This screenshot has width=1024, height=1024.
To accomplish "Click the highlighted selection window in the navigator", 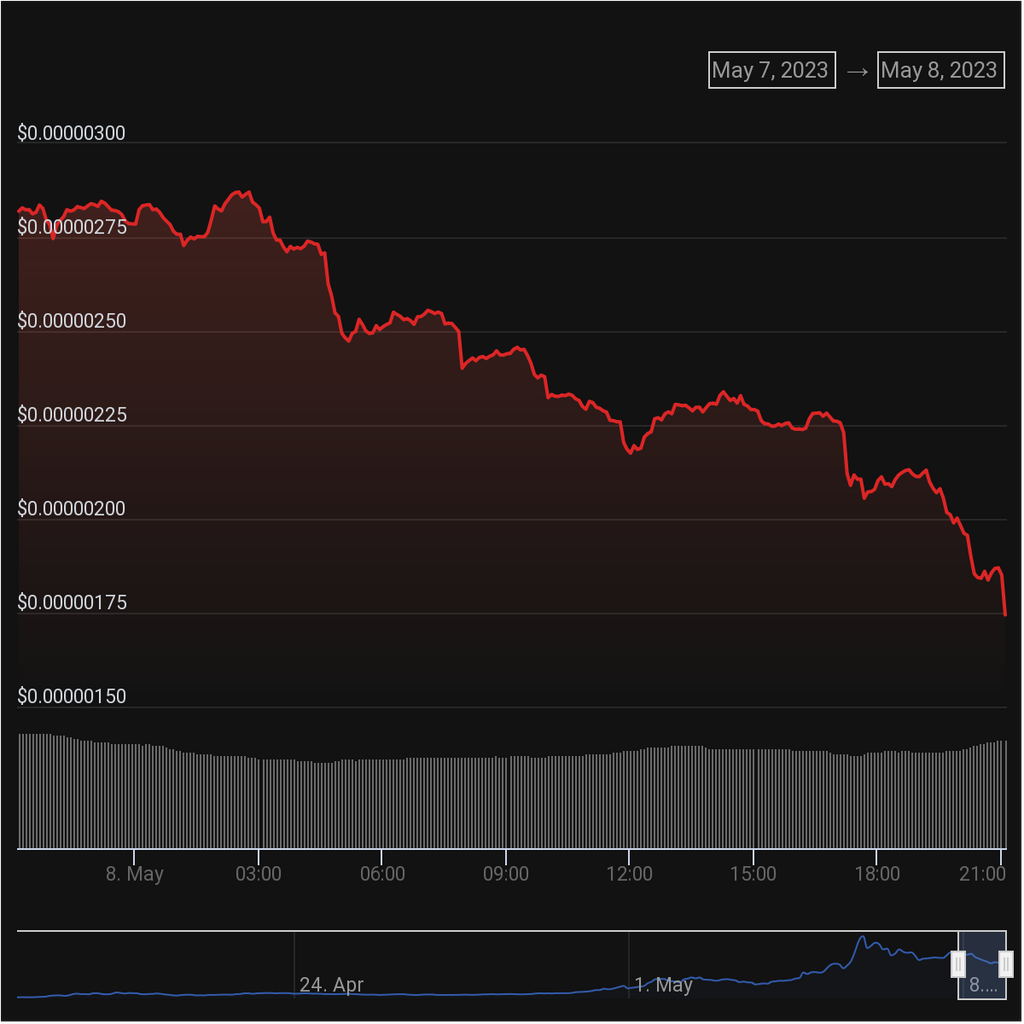I will [982, 965].
